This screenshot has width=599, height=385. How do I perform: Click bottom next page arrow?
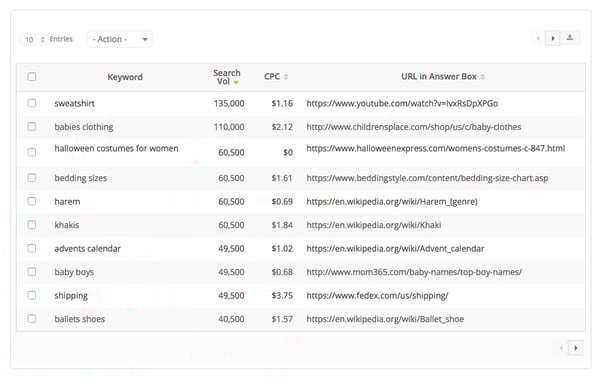[575, 348]
